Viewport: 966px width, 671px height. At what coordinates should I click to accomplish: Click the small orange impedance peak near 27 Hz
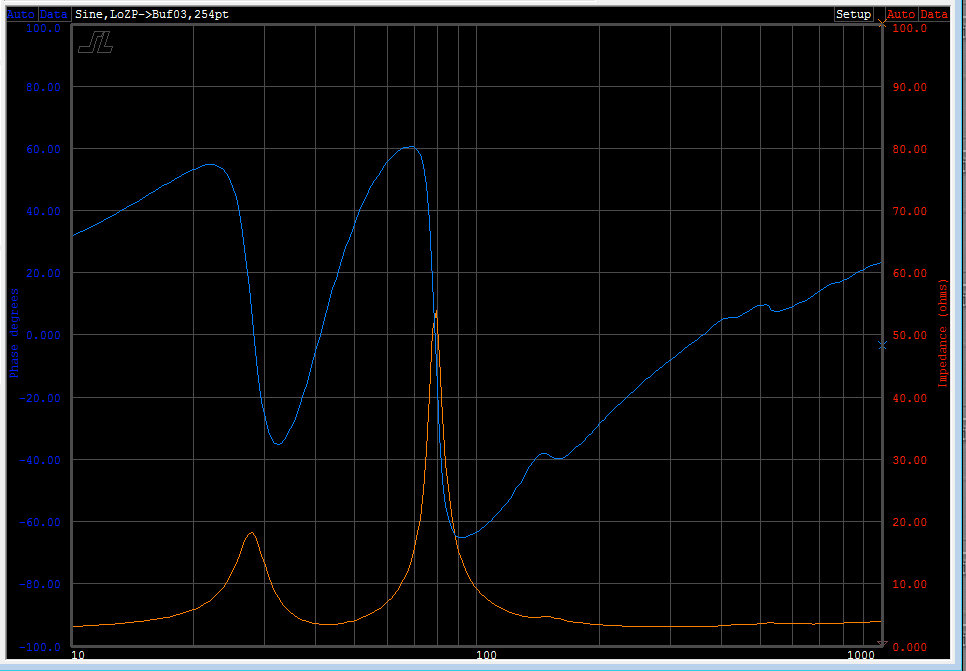click(x=251, y=534)
